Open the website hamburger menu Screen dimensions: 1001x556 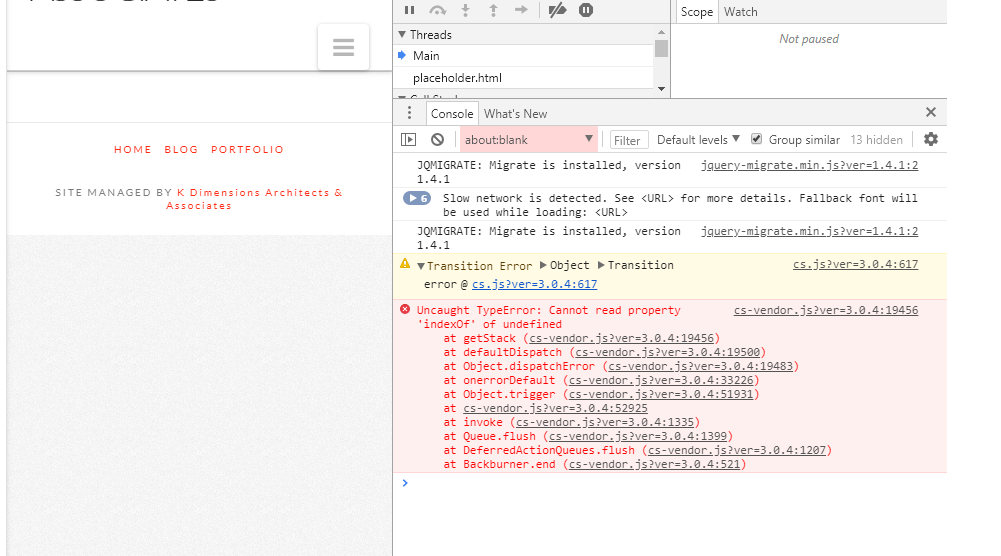tap(343, 47)
